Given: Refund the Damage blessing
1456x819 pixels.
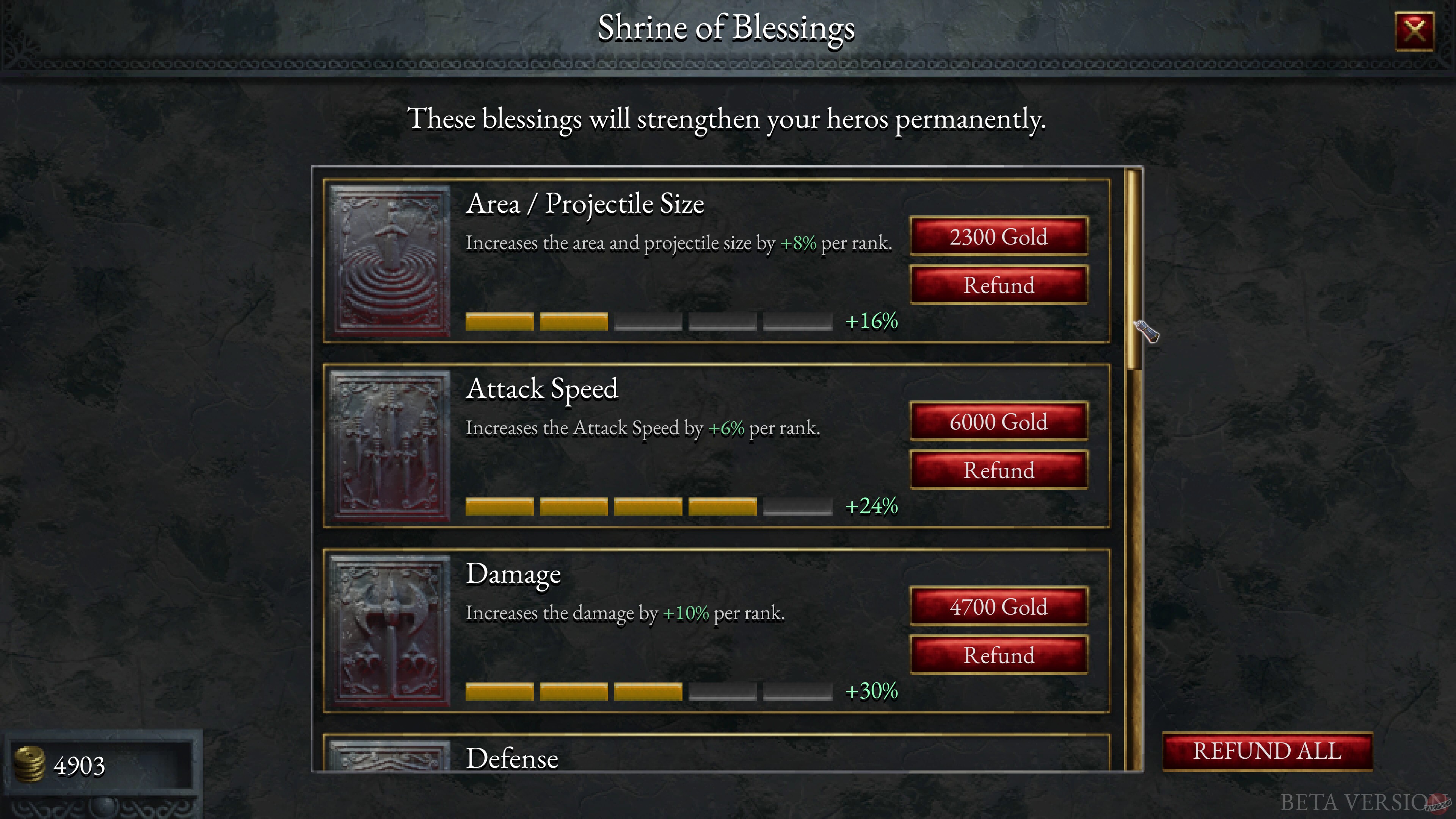Looking at the screenshot, I should [x=999, y=655].
